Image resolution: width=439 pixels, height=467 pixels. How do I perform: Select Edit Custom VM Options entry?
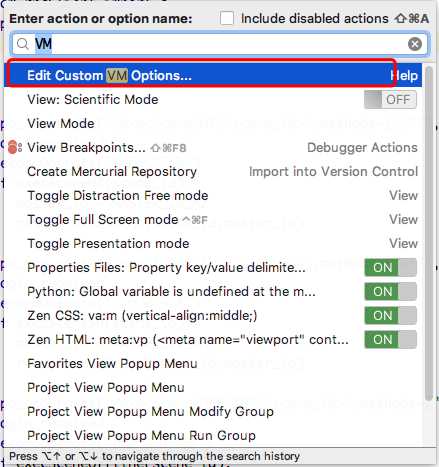[213, 75]
